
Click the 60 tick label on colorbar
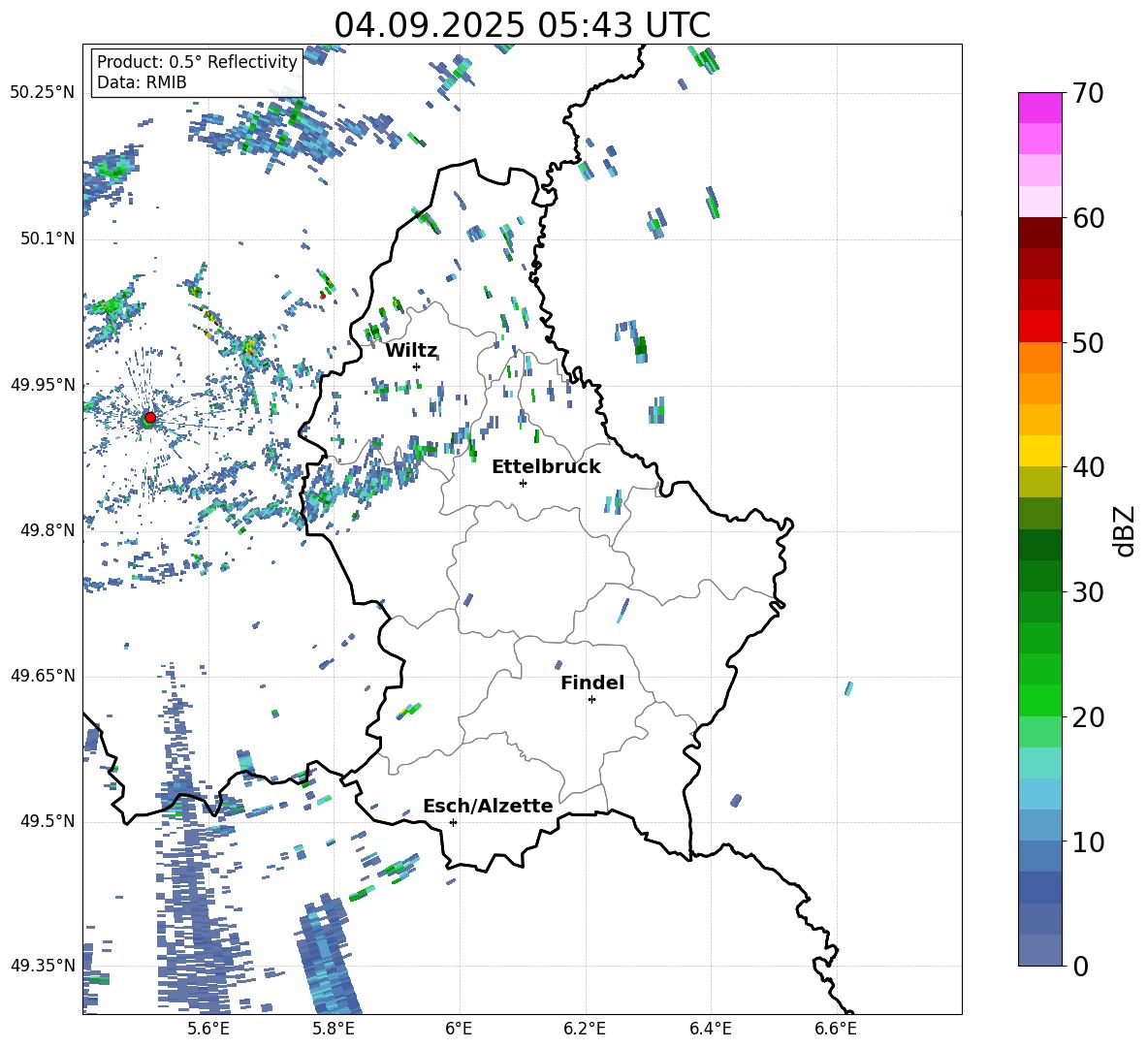point(1087,218)
